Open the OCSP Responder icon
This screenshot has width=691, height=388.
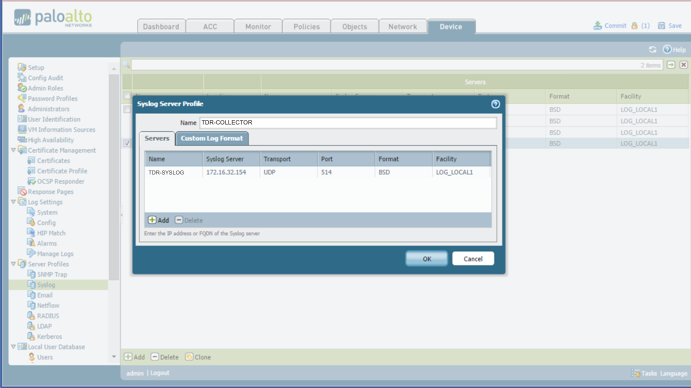(31, 181)
